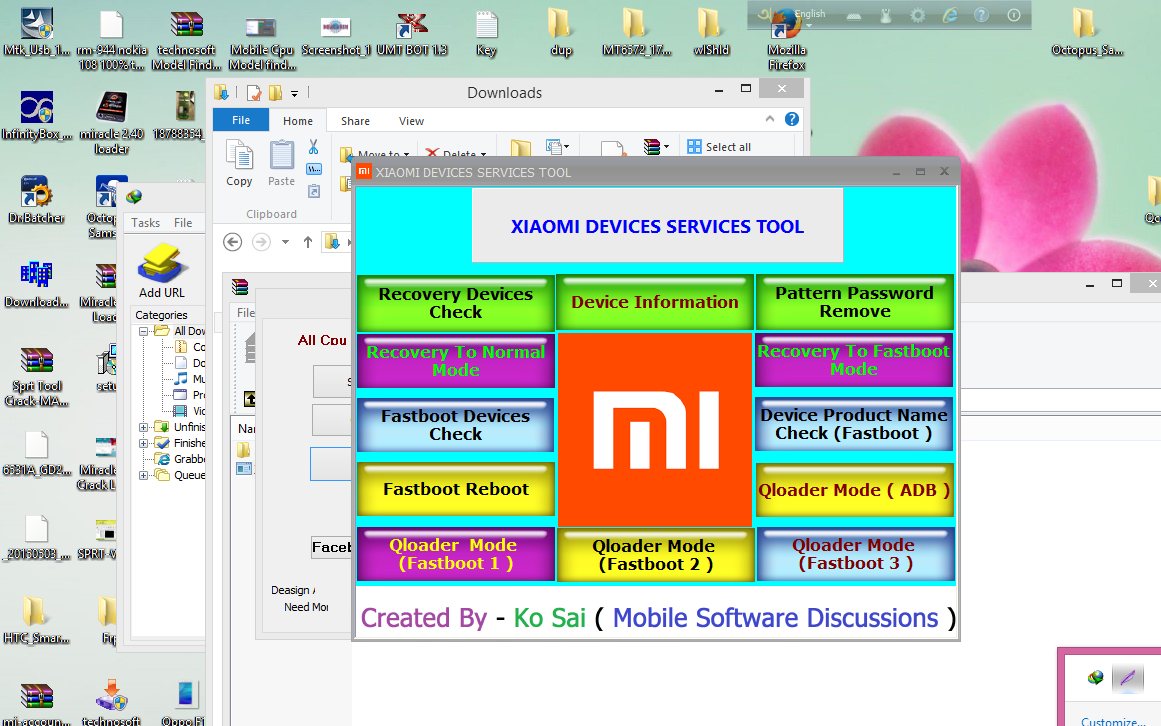Click Qloader Mode (Fastboot 3) button
This screenshot has height=726, width=1161.
click(x=854, y=554)
